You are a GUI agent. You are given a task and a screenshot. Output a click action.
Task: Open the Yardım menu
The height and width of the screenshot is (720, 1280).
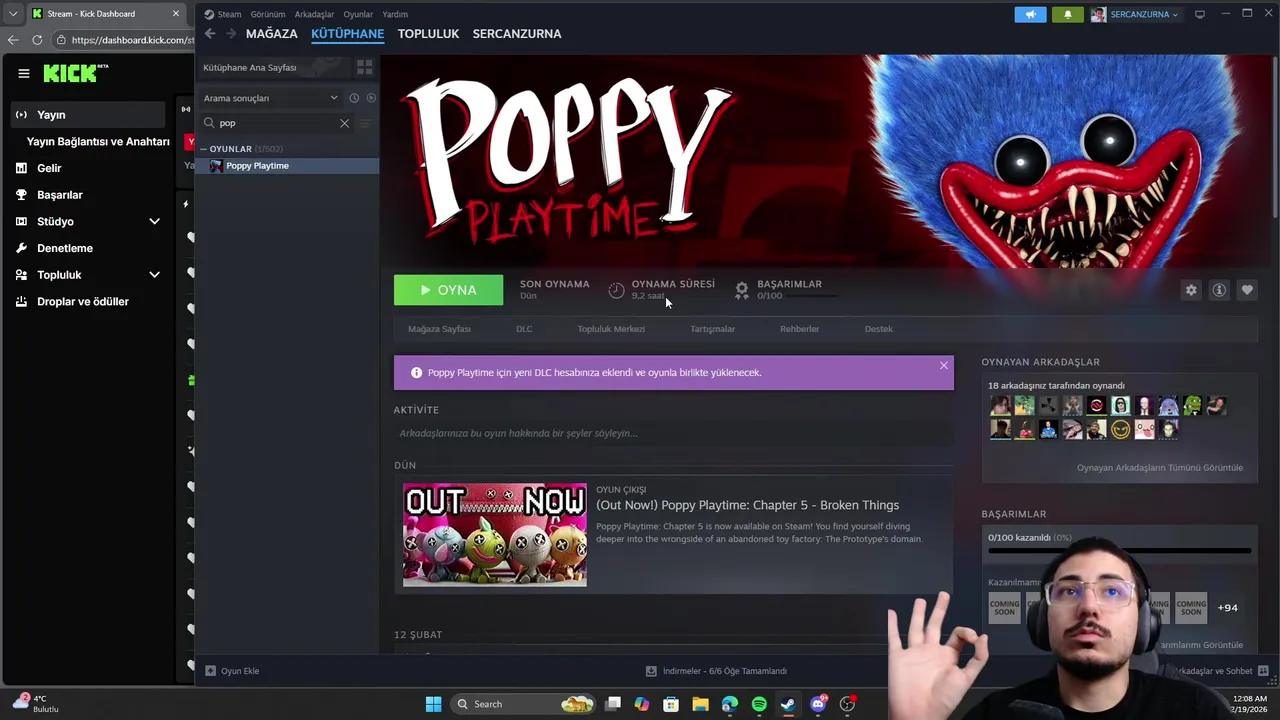pos(395,14)
